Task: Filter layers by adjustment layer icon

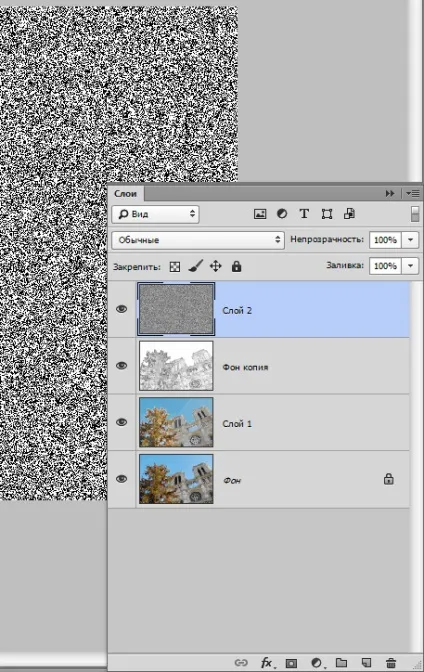Action: tap(282, 213)
